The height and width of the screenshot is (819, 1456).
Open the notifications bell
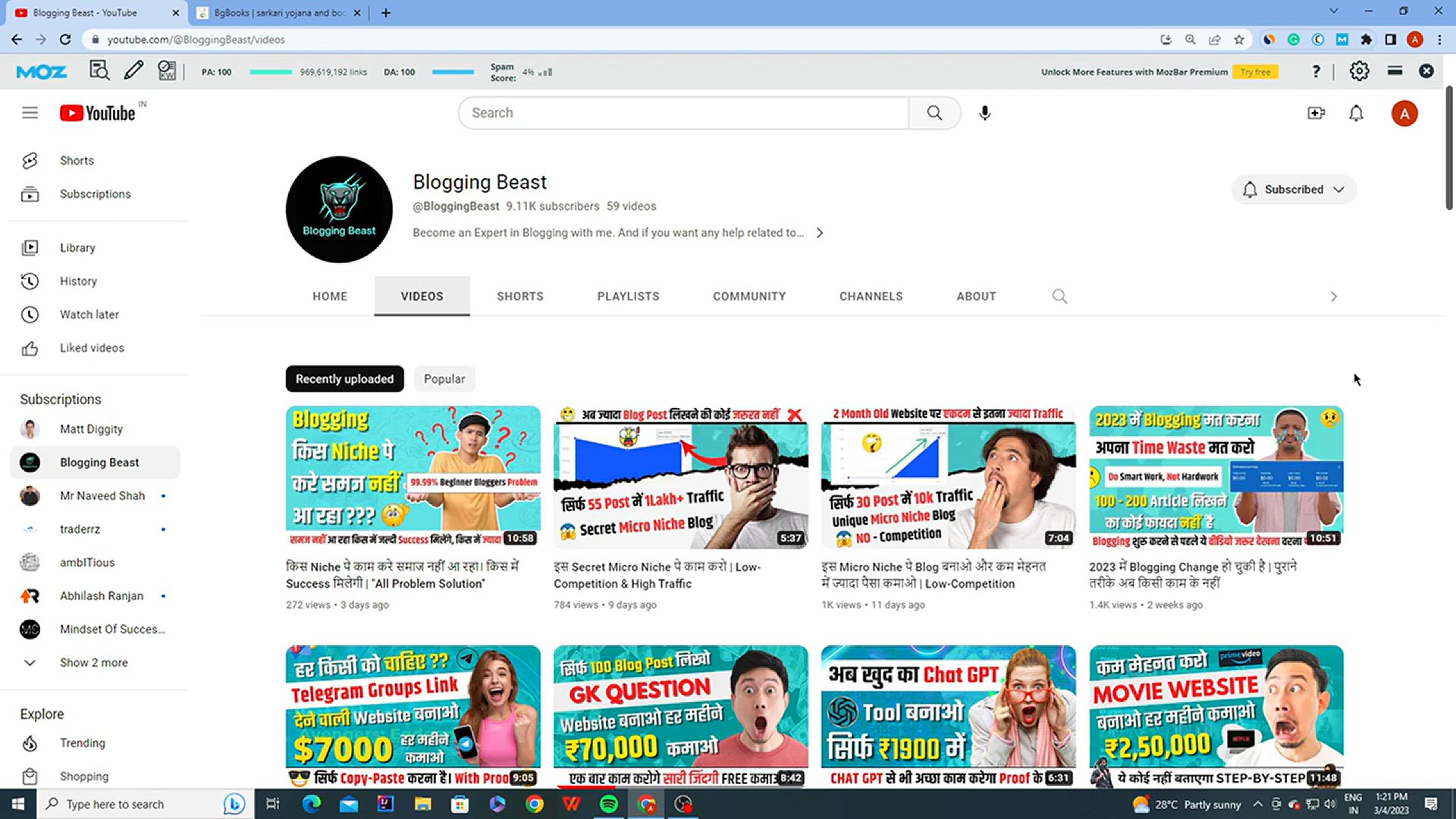1356,113
